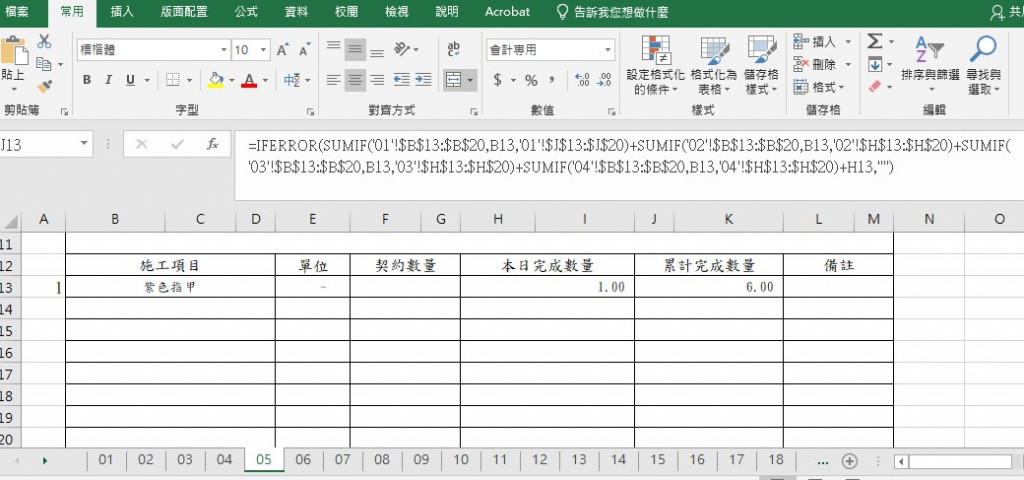1024x480 pixels.
Task: Apply percent style format
Action: 531,80
